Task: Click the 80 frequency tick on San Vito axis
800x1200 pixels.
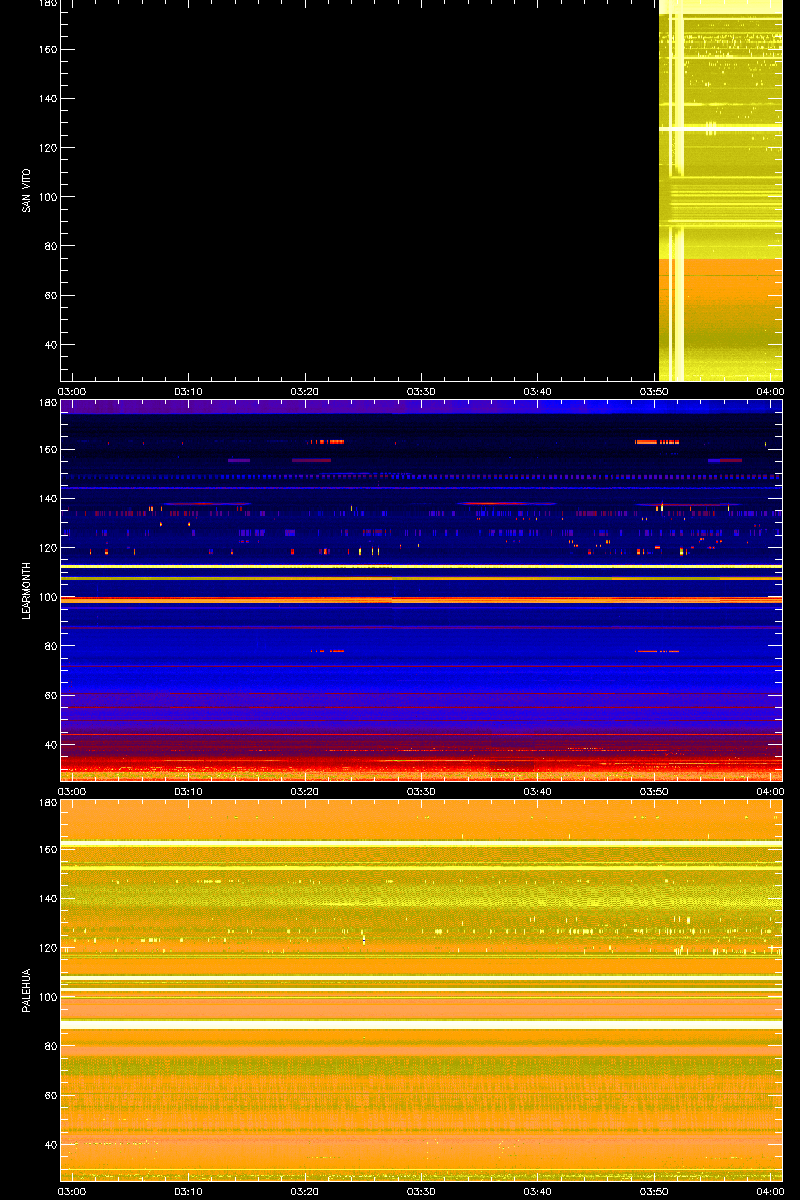Action: 49,246
